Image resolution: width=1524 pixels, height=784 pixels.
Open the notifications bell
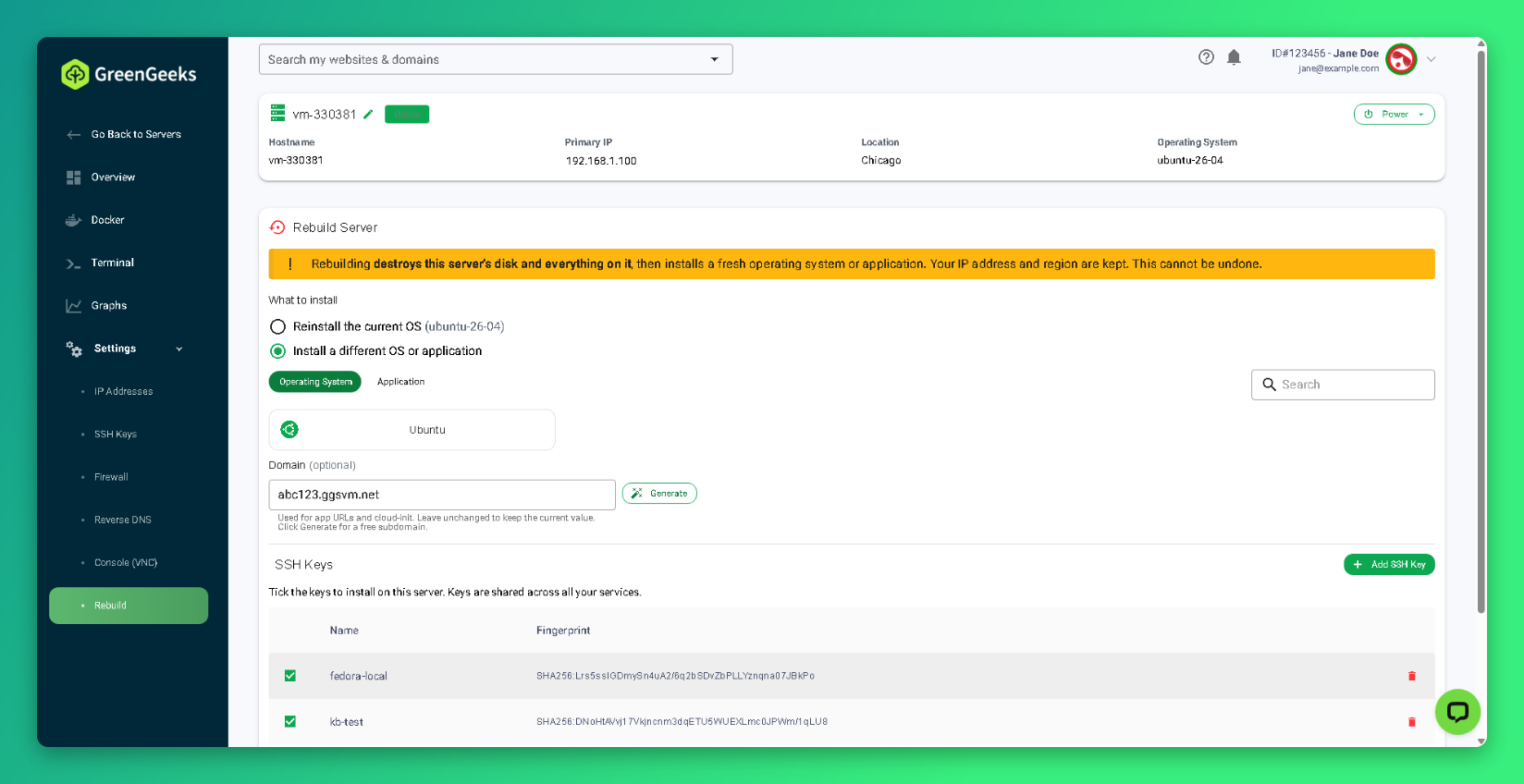point(1234,57)
